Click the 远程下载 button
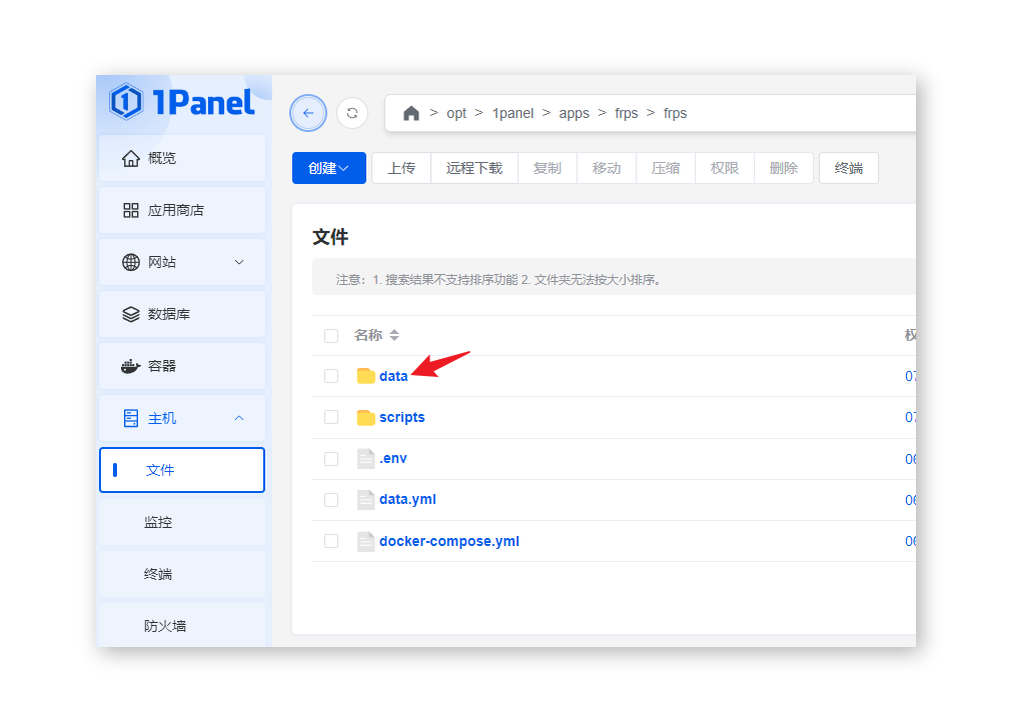 coord(474,168)
